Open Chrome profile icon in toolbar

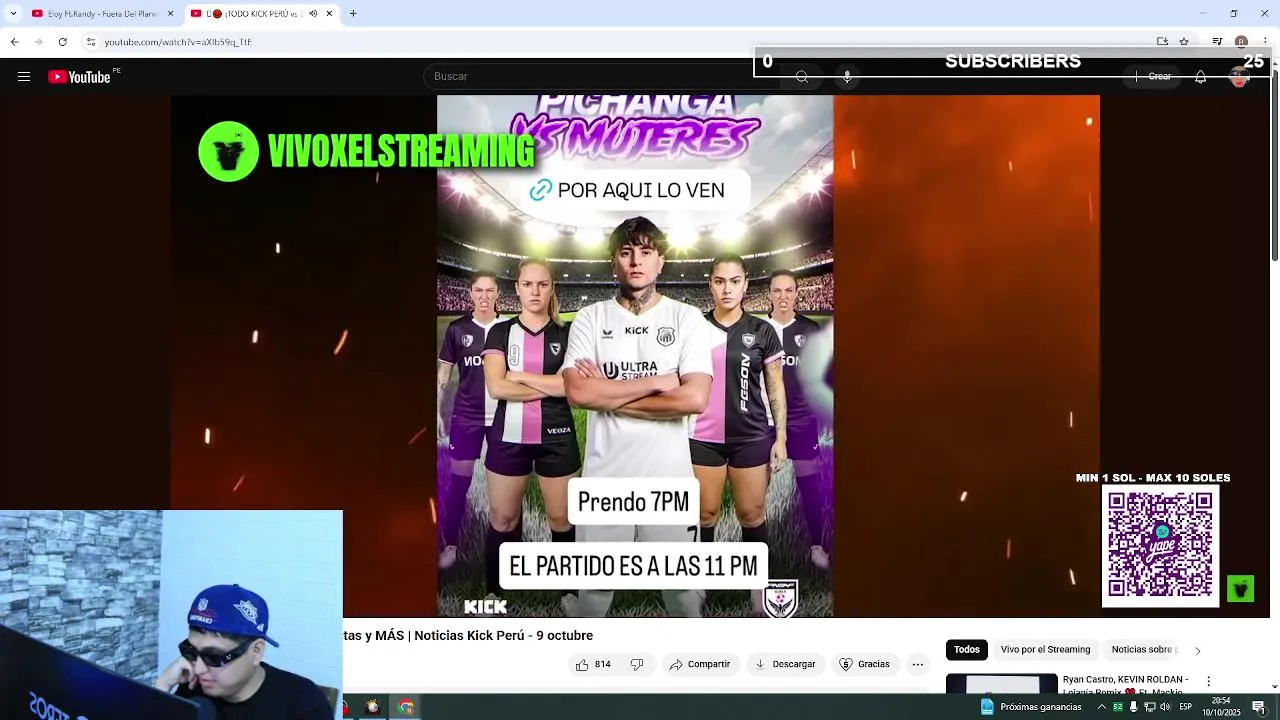point(1241,42)
